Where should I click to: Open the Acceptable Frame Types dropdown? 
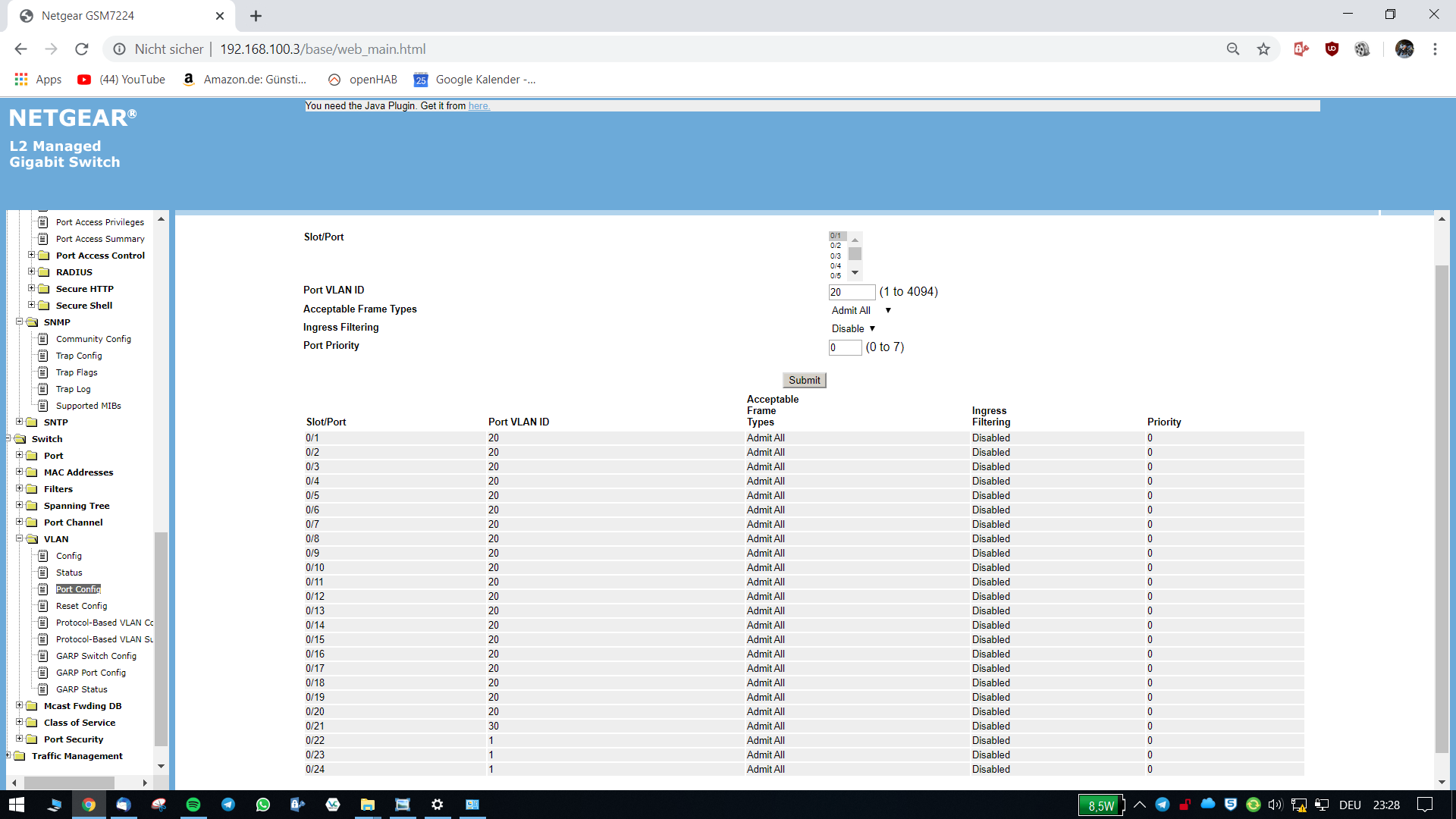861,310
